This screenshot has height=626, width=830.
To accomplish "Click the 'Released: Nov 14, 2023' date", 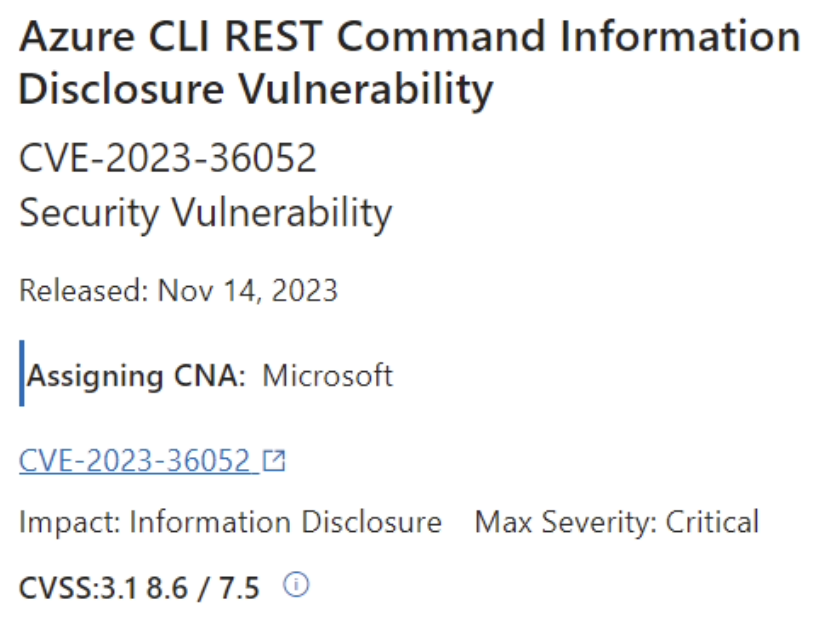I will [x=178, y=291].
